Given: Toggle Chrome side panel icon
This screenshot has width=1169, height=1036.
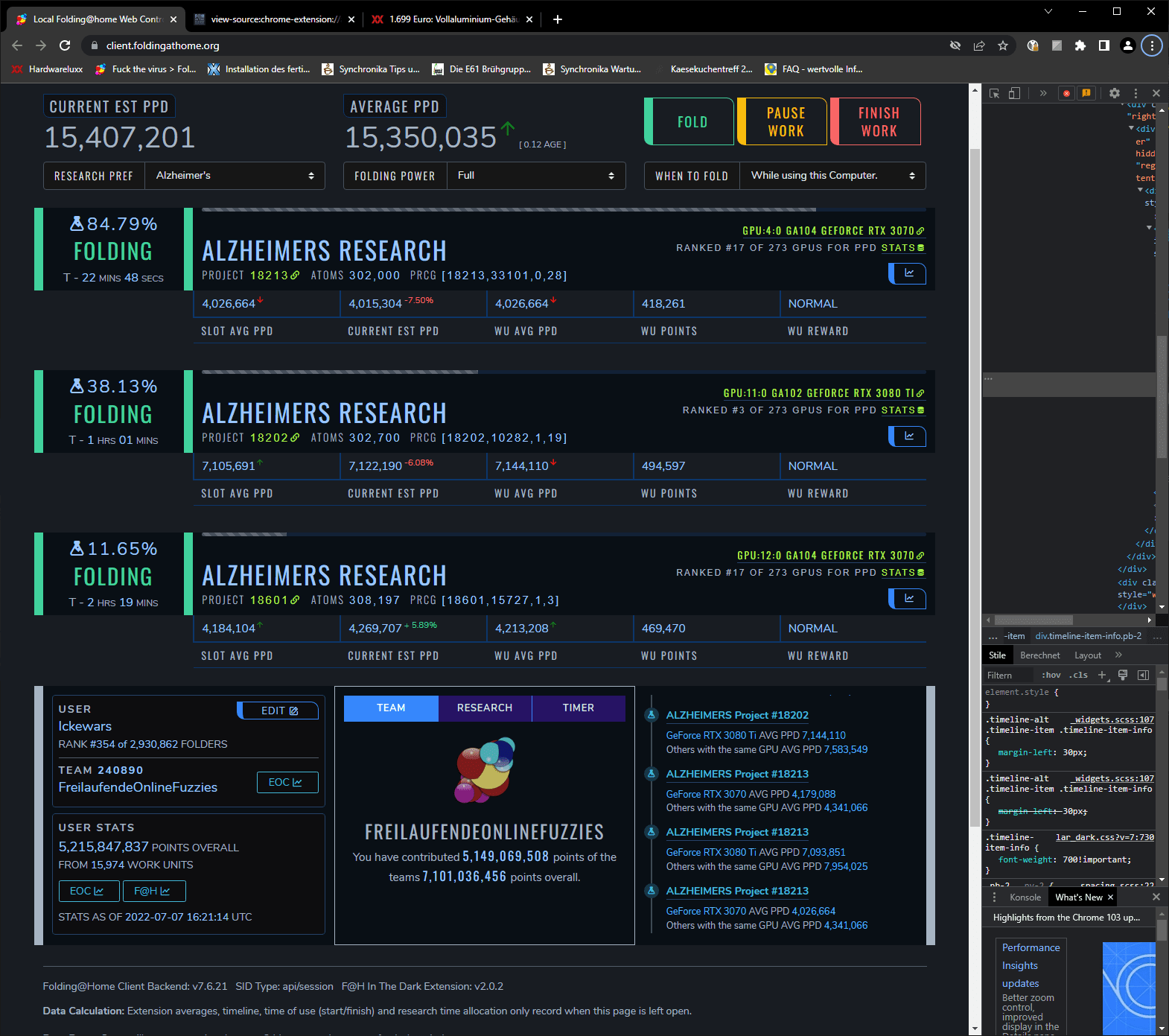Looking at the screenshot, I should (x=1104, y=45).
